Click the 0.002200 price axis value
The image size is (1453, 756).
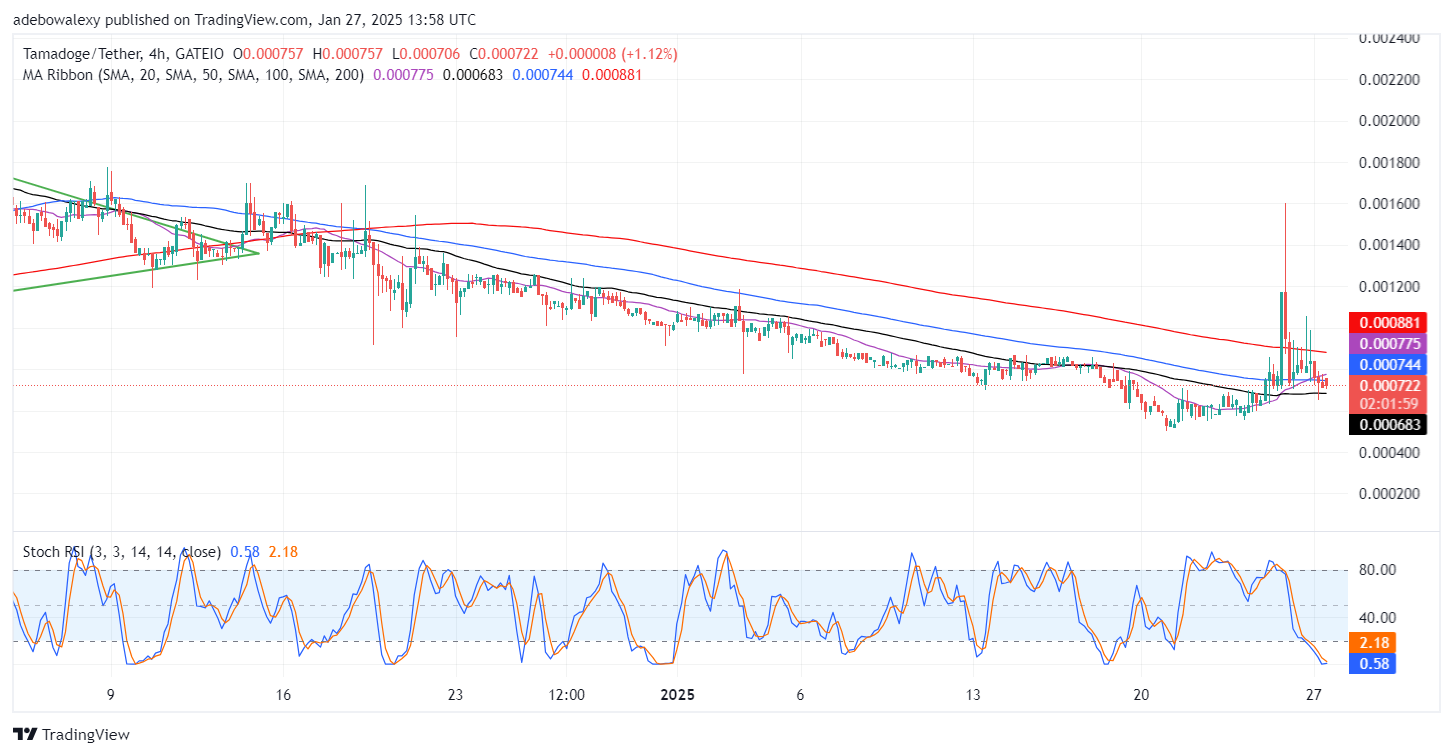[1390, 80]
